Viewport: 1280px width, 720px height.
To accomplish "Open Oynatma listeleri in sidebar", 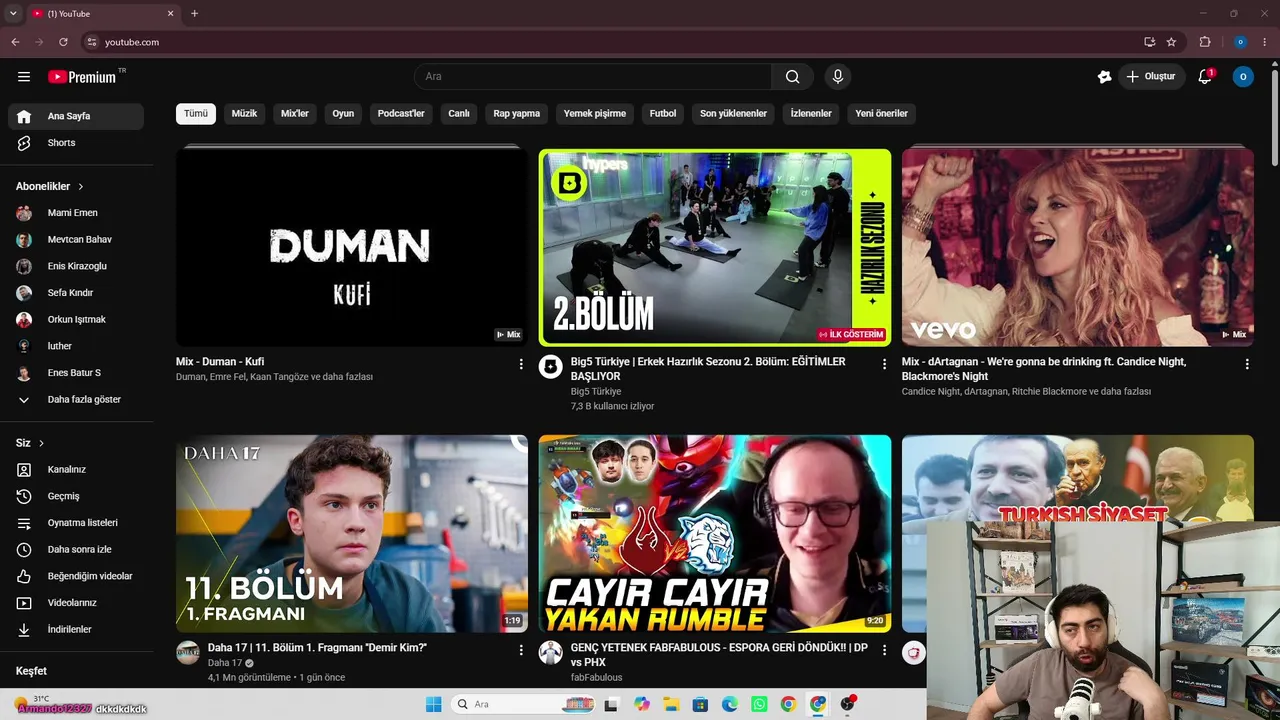I will (x=76, y=523).
